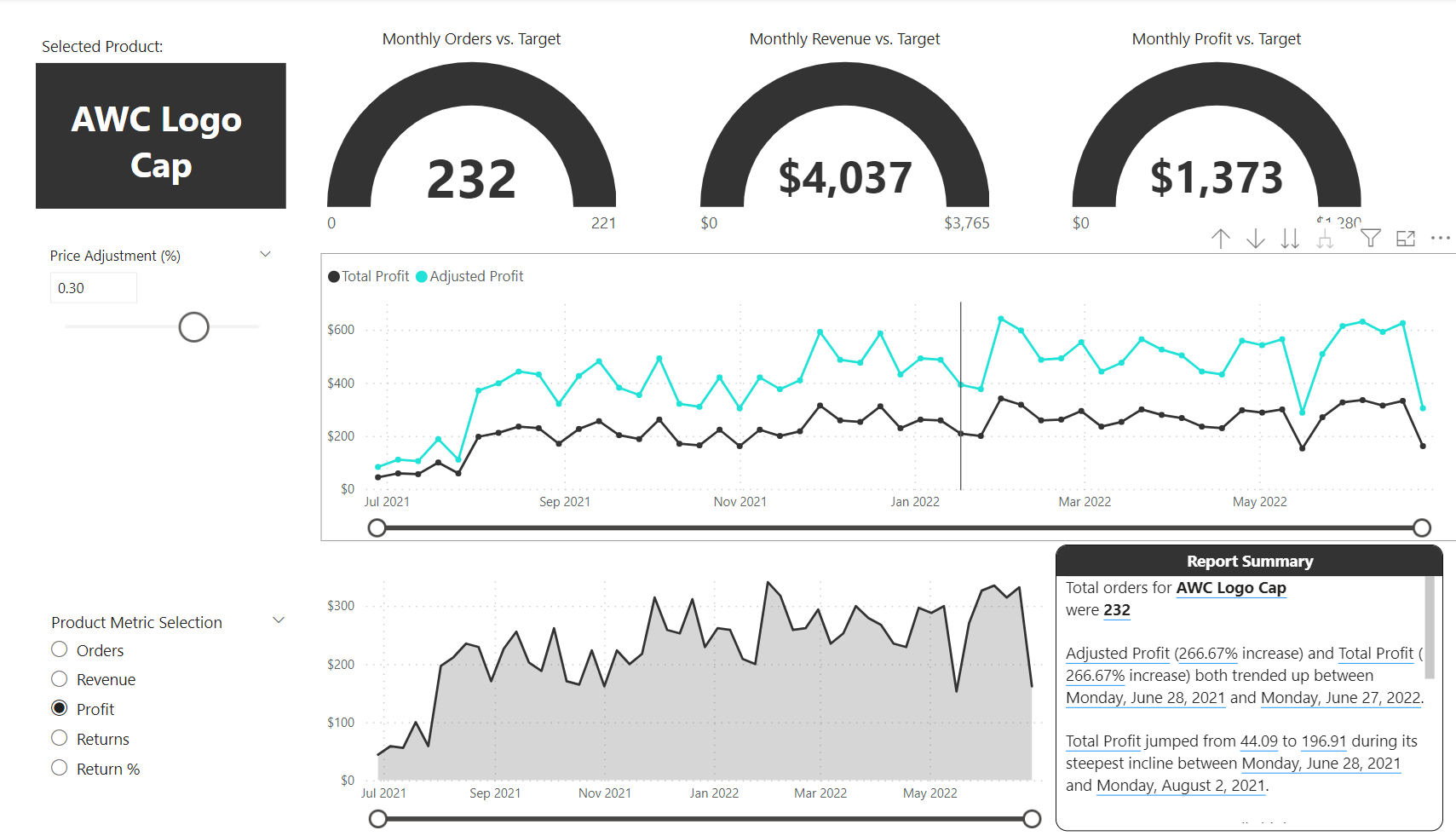
Task: Click the $600 axis label on line chart
Action: 341,330
